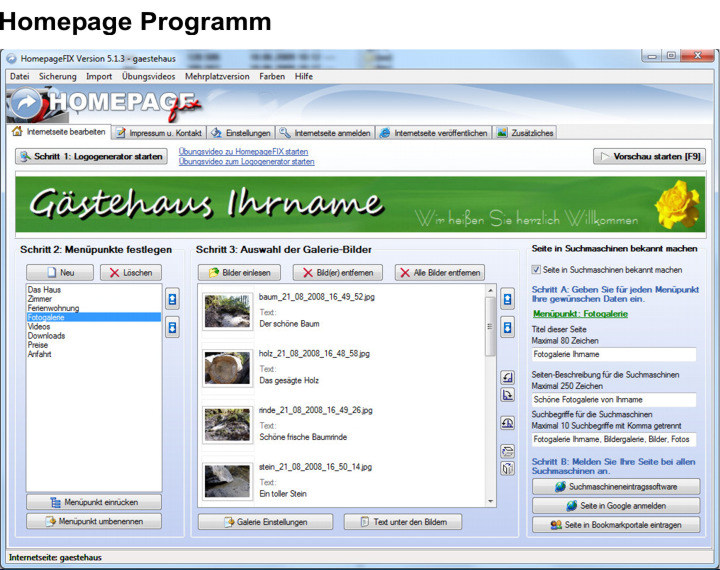Select the stein image thumbnail
The width and height of the screenshot is (720, 570).
tap(227, 481)
